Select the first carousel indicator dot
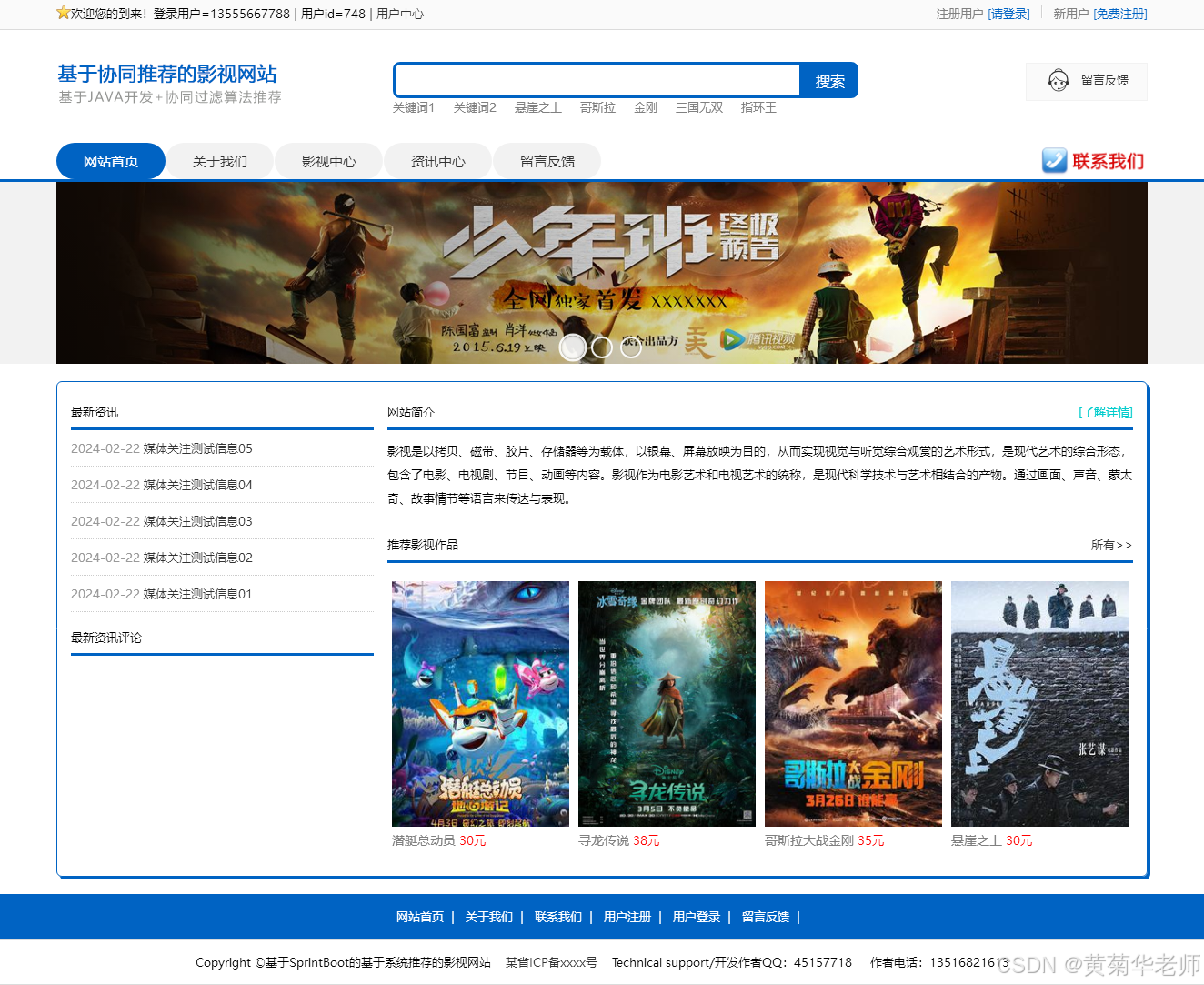The width and height of the screenshot is (1204, 985). pos(573,347)
